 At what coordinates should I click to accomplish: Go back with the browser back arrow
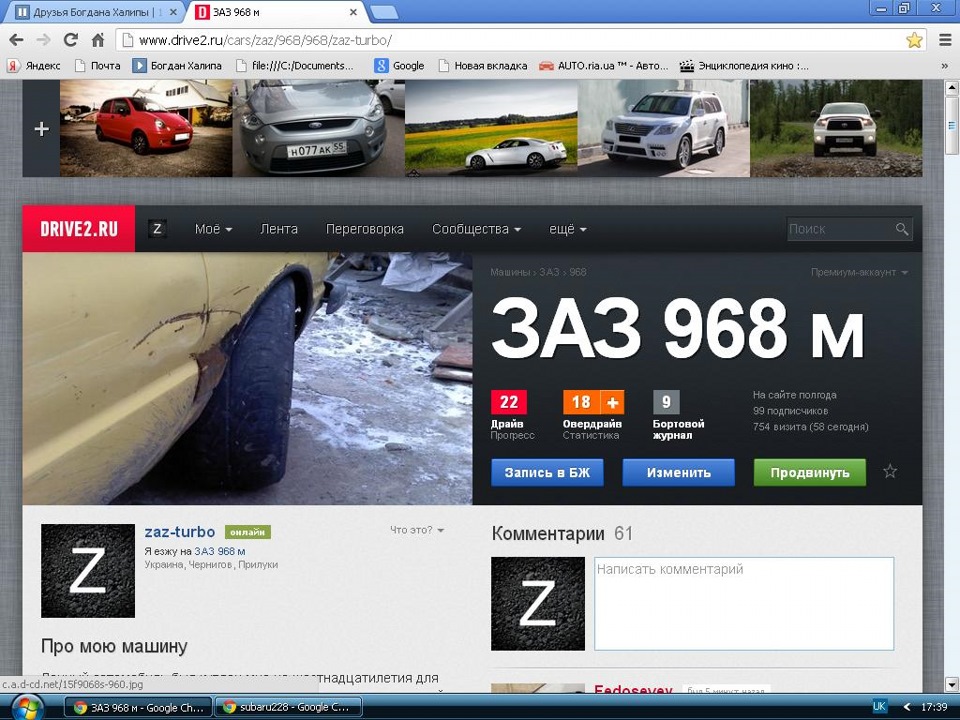[x=17, y=40]
